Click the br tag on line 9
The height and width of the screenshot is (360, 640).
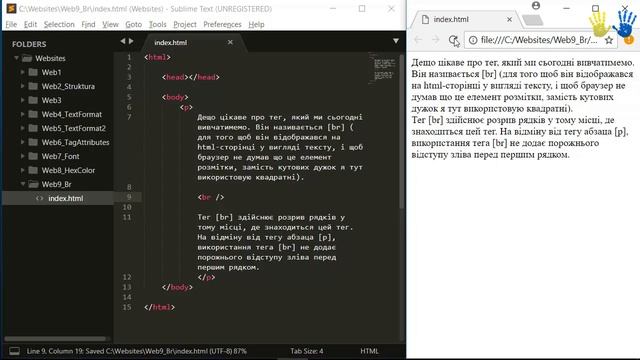click(211, 197)
